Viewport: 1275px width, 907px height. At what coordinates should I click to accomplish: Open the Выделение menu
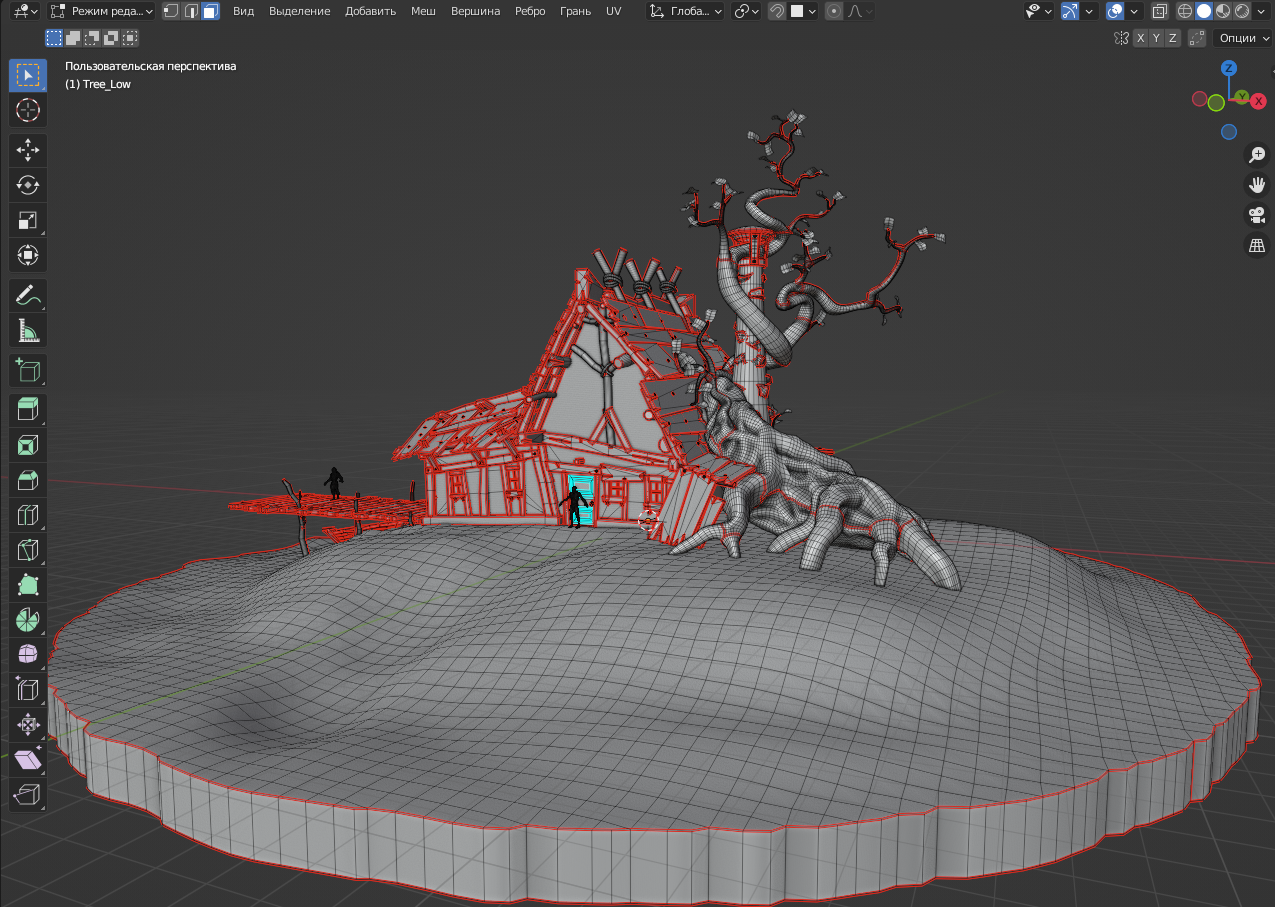tap(300, 11)
